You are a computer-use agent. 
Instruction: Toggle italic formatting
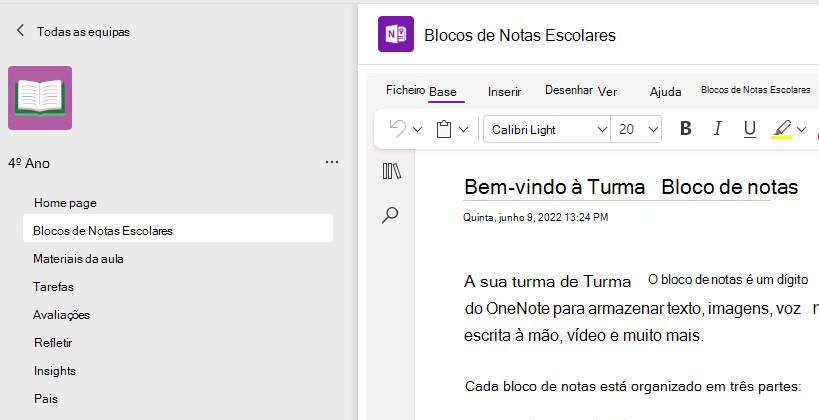tap(718, 129)
